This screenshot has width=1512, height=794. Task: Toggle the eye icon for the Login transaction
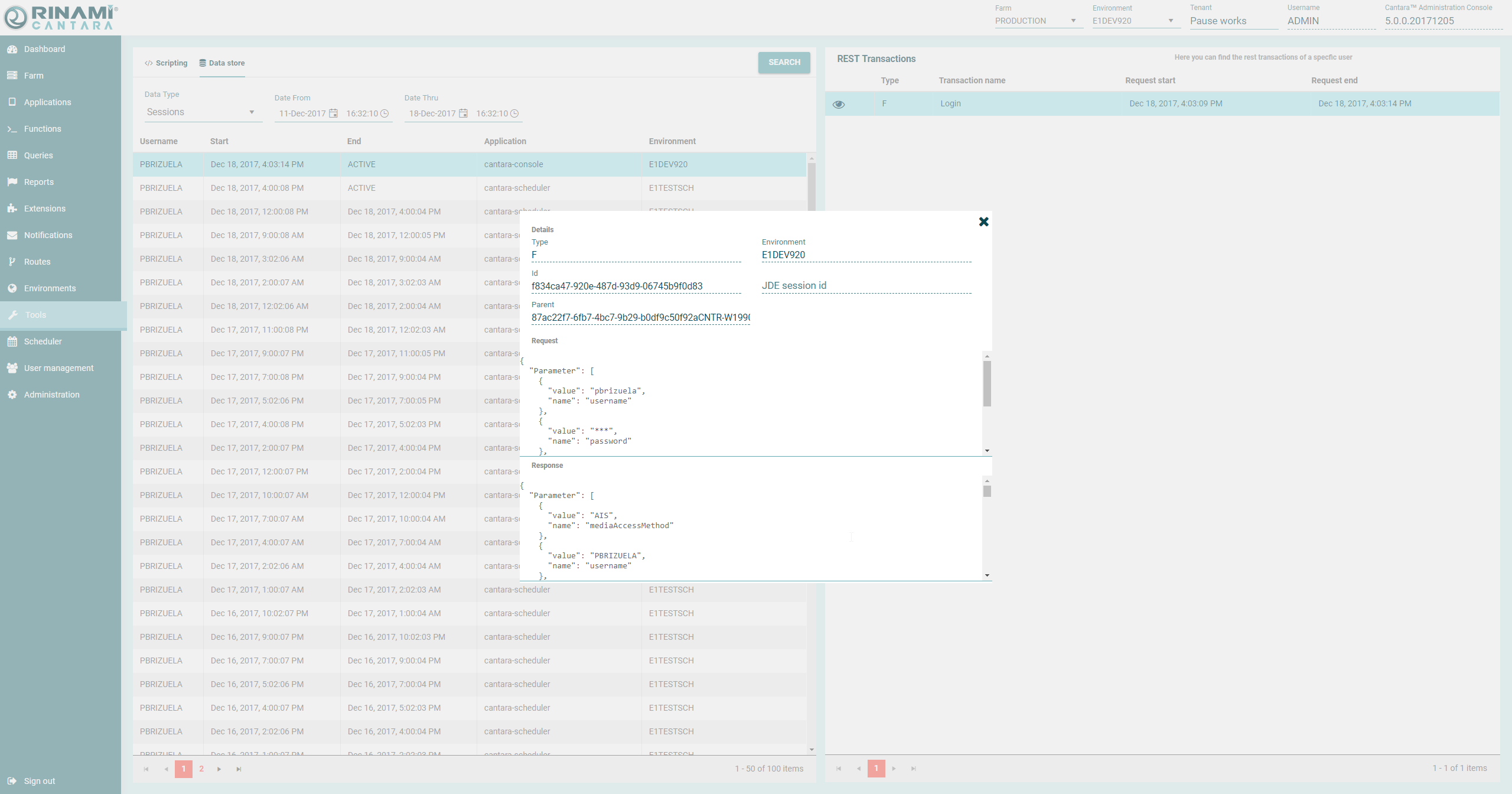pos(839,104)
